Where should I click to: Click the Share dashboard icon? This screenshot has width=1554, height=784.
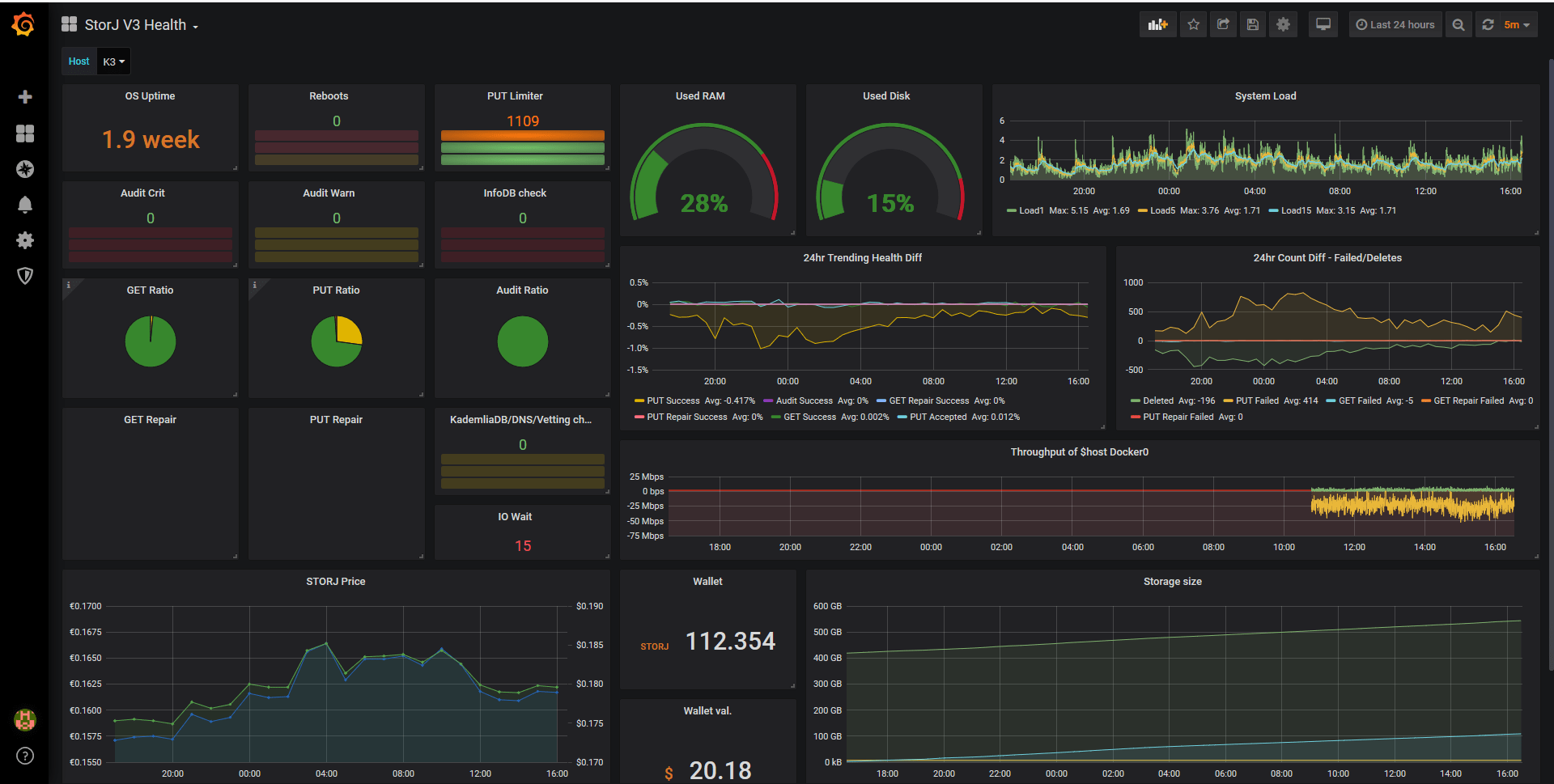click(x=1223, y=24)
